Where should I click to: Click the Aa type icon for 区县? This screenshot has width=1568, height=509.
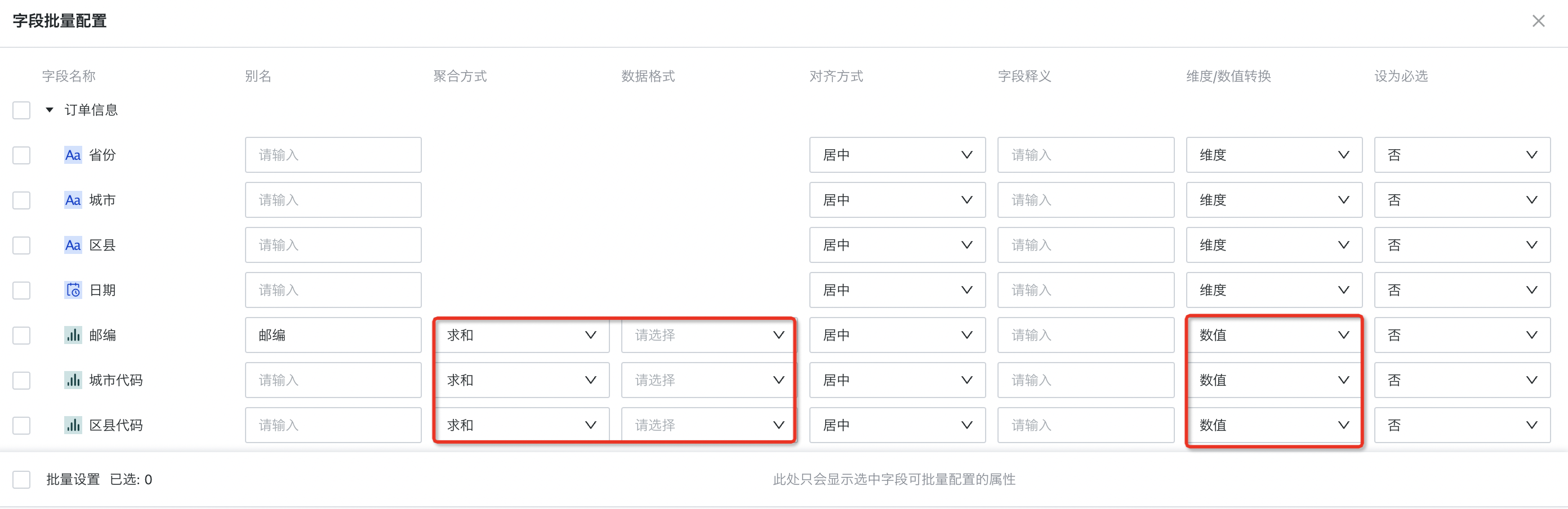(x=73, y=245)
